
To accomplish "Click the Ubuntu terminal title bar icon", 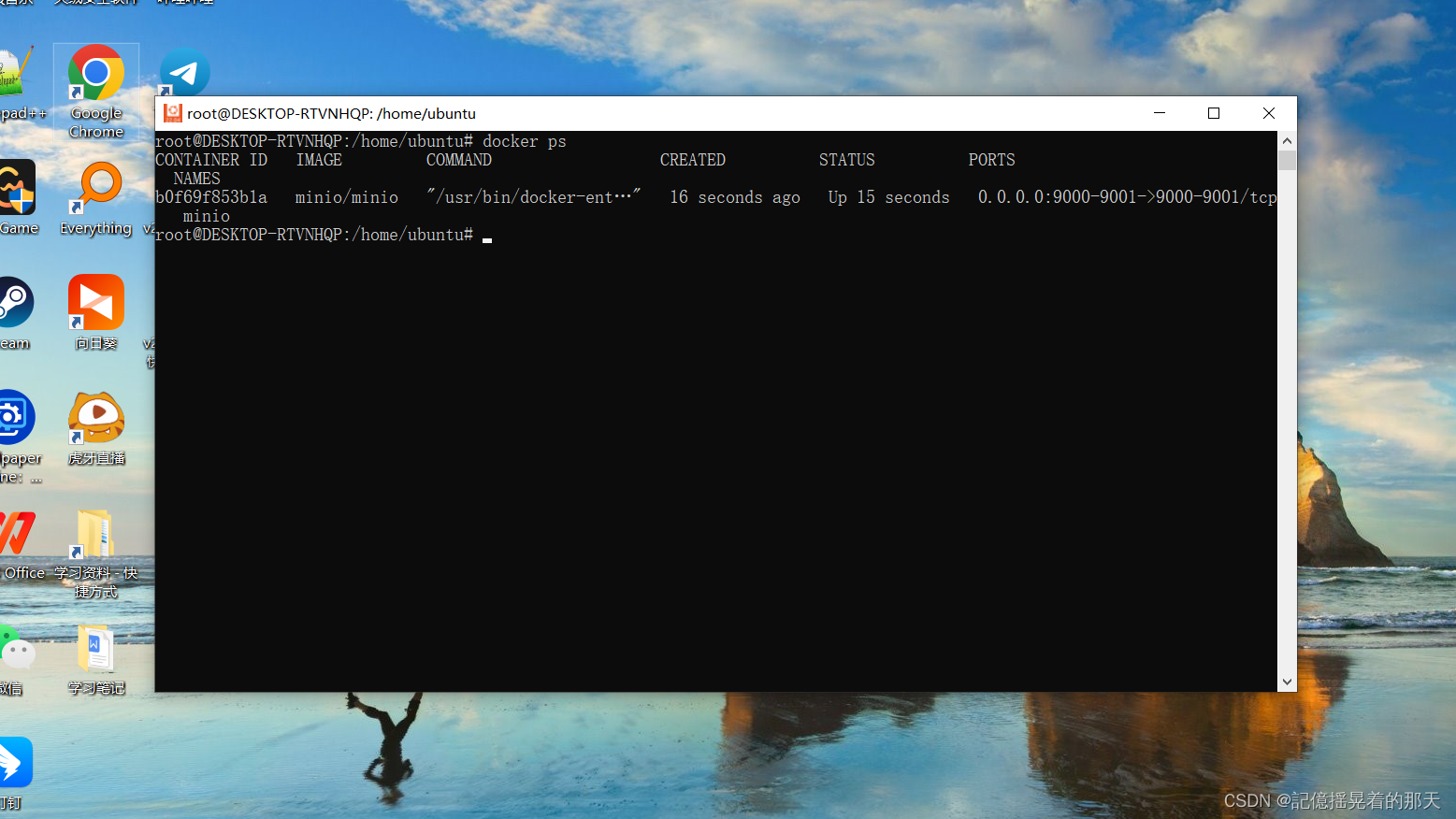I will [x=172, y=113].
